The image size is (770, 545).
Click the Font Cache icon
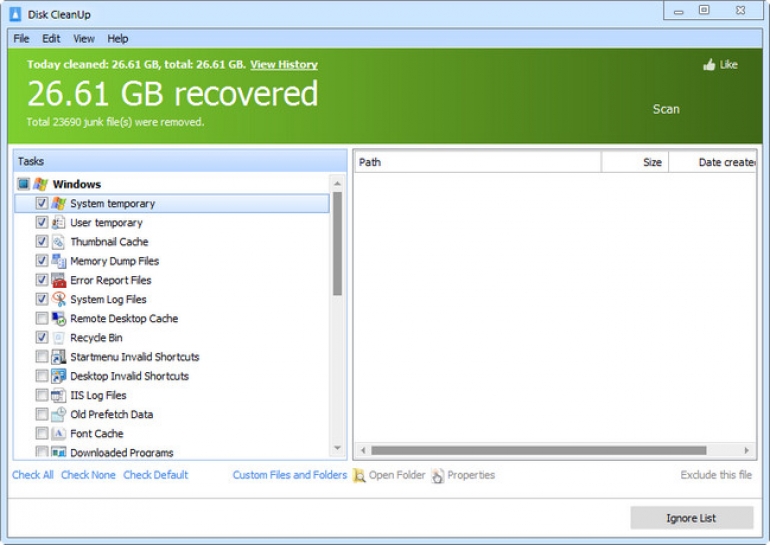[58, 433]
